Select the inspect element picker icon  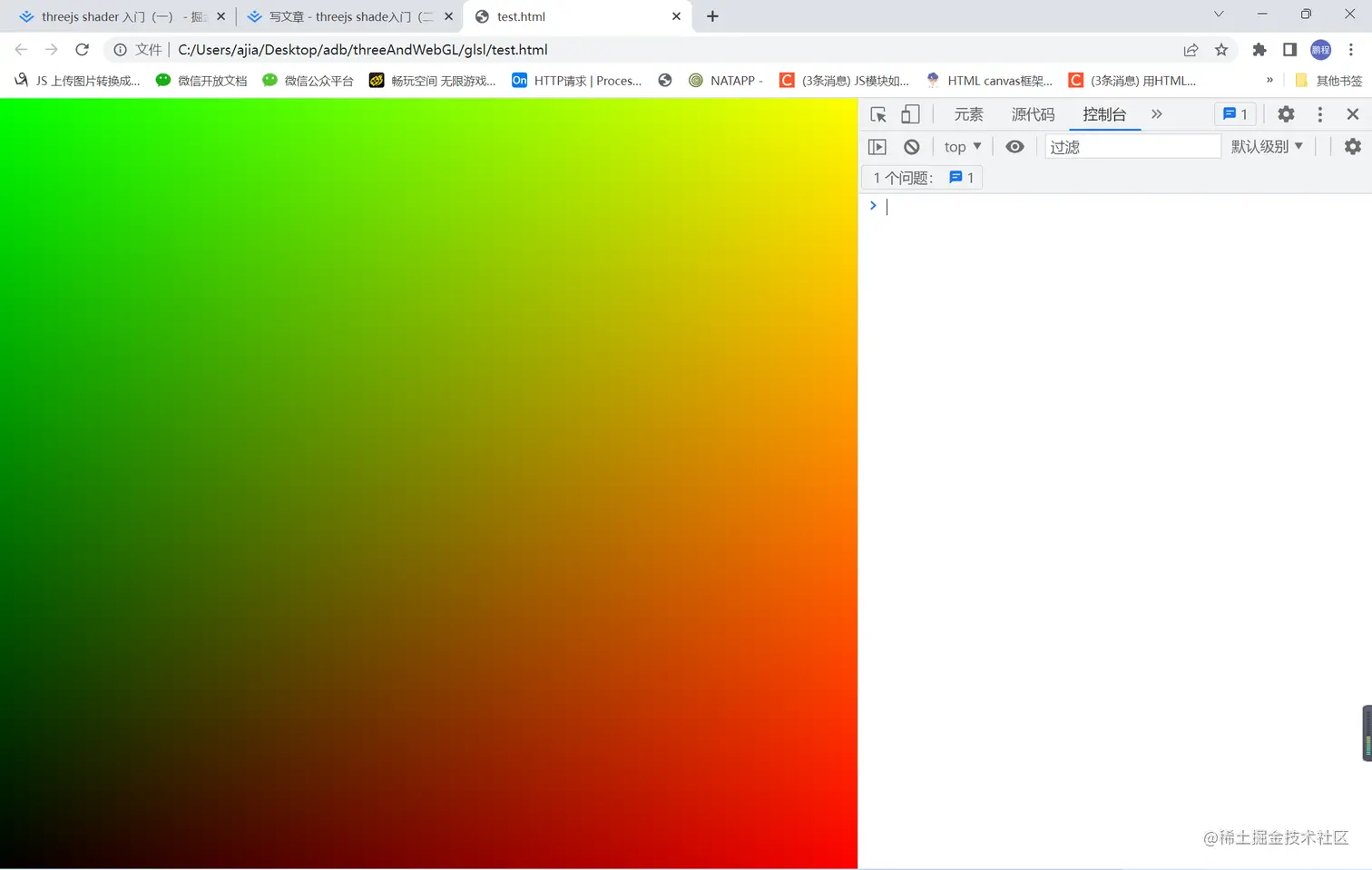tap(877, 114)
